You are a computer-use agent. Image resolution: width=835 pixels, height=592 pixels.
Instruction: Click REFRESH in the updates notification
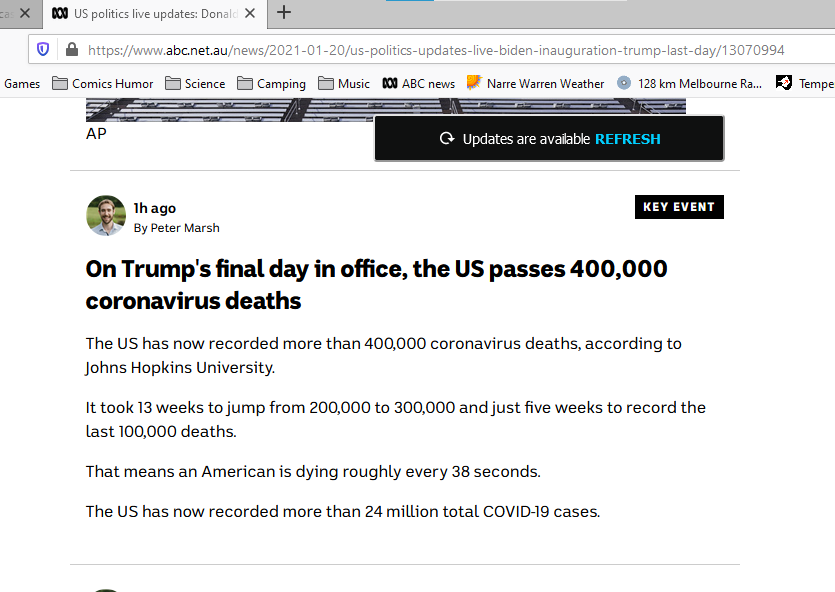coord(627,139)
